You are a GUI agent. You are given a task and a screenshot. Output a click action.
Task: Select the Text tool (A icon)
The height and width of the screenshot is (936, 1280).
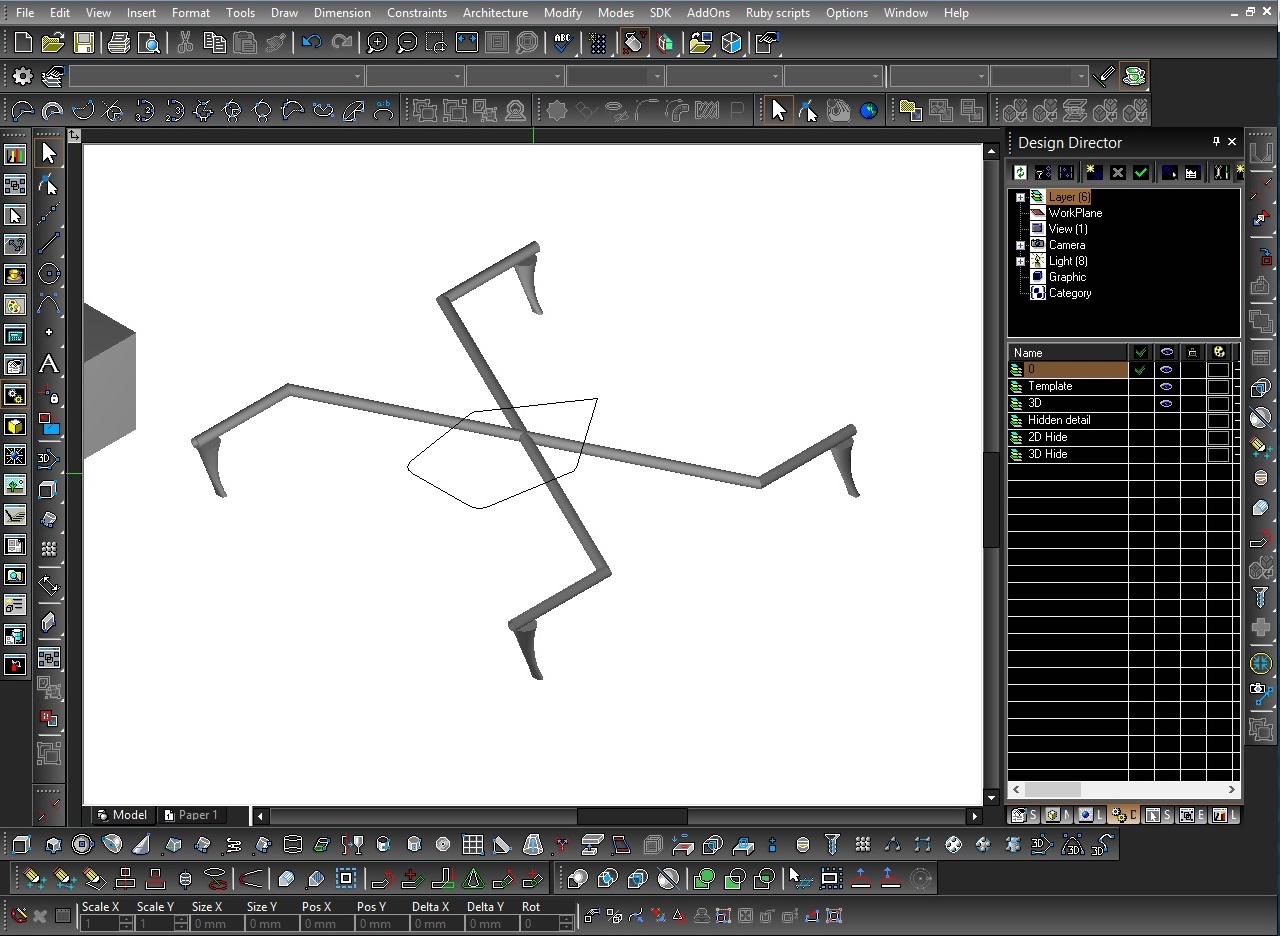(48, 365)
